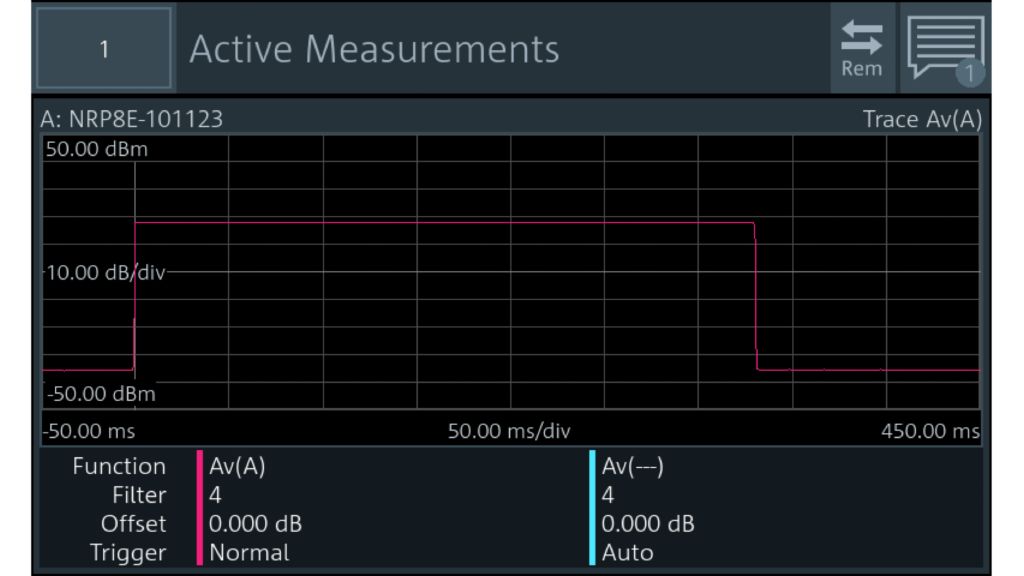The height and width of the screenshot is (576, 1024).
Task: Select the Trace Av(A) label
Action: [x=922, y=120]
